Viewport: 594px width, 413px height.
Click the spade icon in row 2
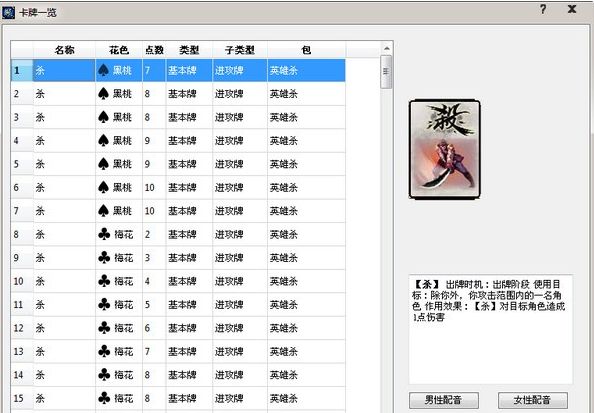click(103, 94)
